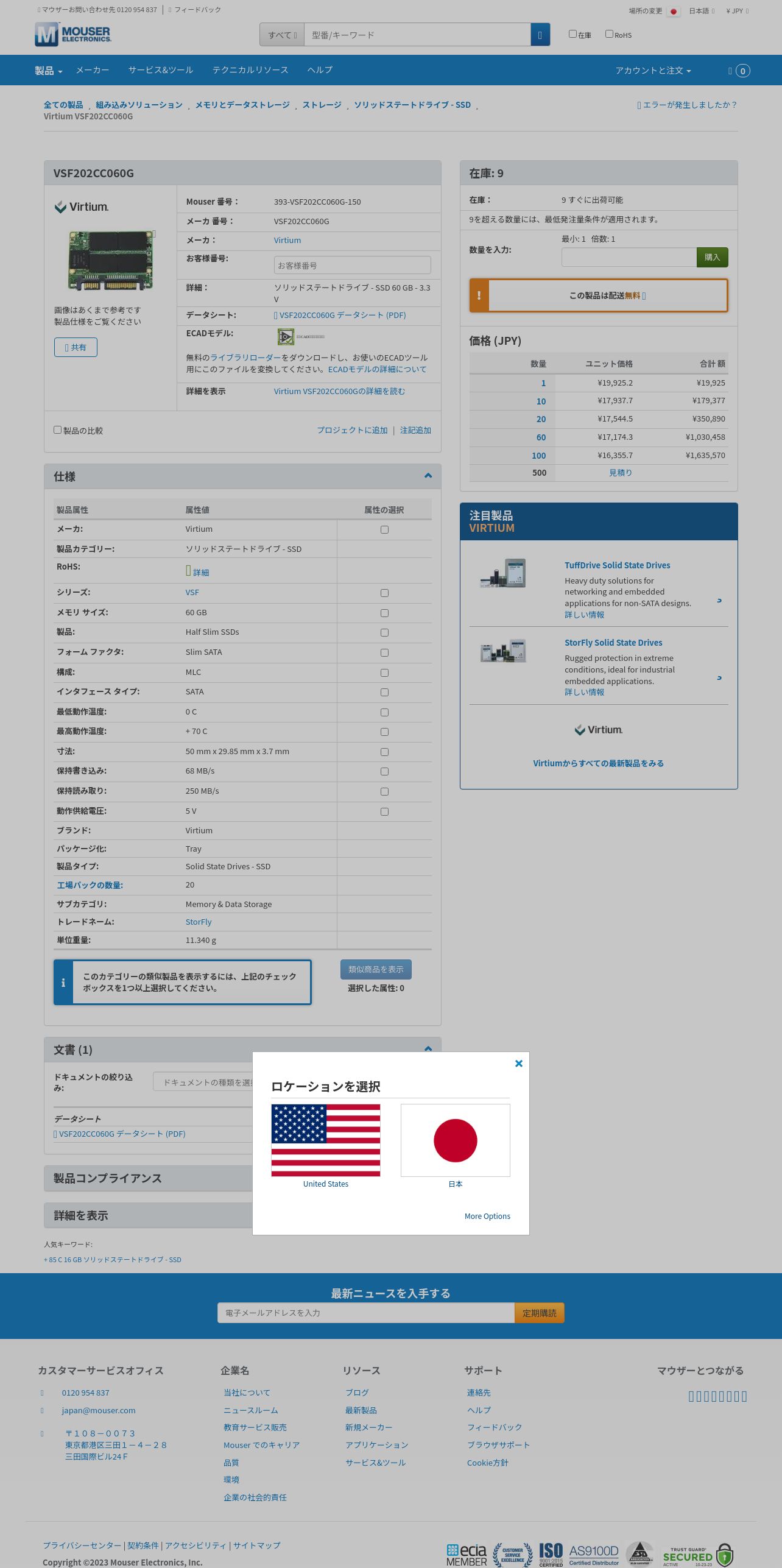
Task: Click the RoHS leaf icon in specs
Action: 188,571
